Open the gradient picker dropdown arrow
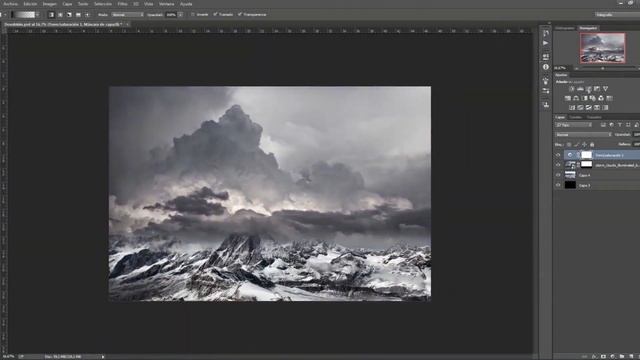The image size is (640, 360). [38, 15]
